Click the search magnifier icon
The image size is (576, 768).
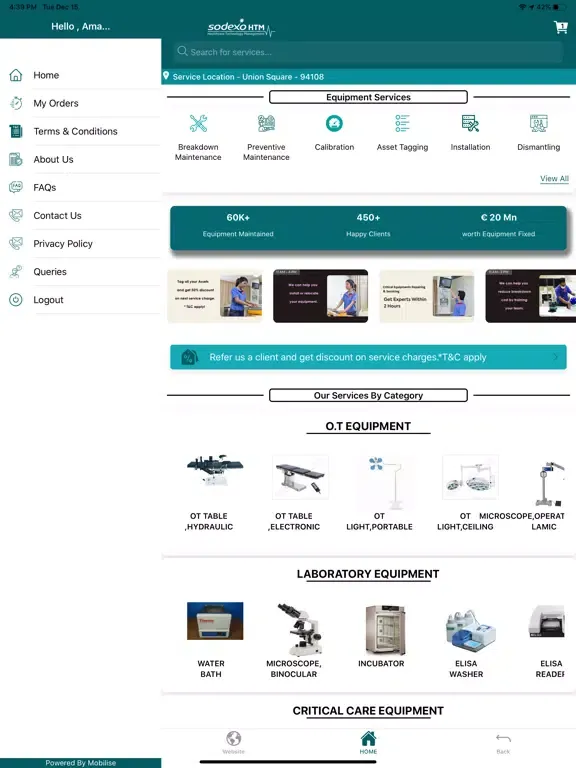[182, 51]
